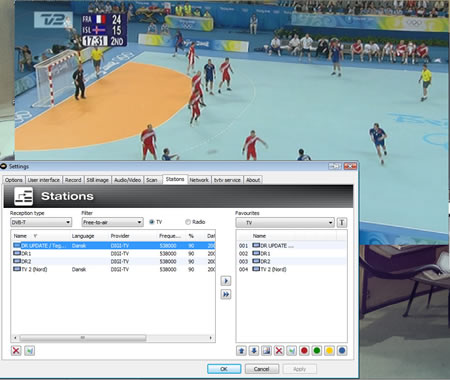Add selected station to favourites with single arrow
450x380 pixels.
coord(226,281)
